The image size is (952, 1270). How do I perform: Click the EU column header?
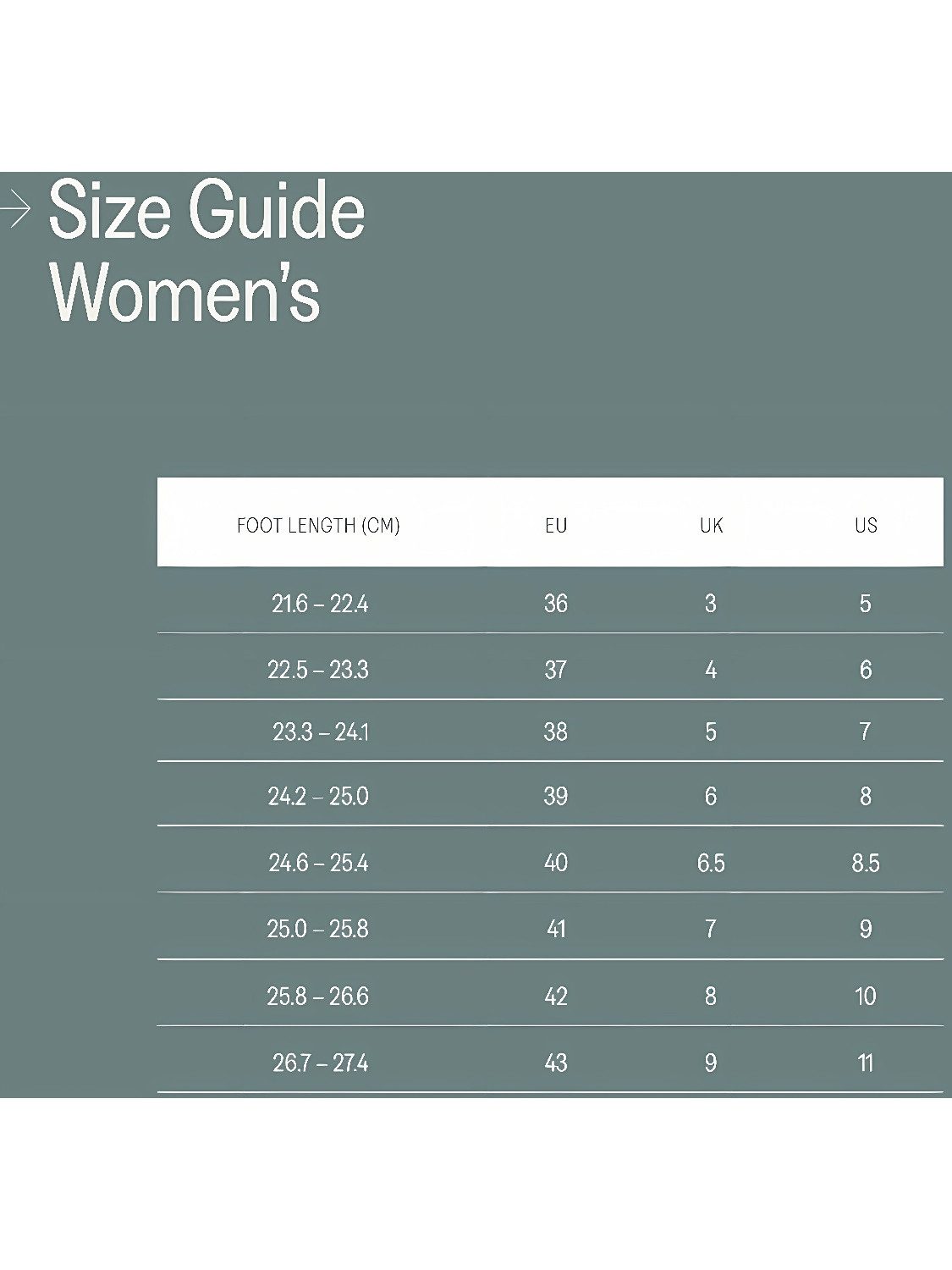coord(556,526)
